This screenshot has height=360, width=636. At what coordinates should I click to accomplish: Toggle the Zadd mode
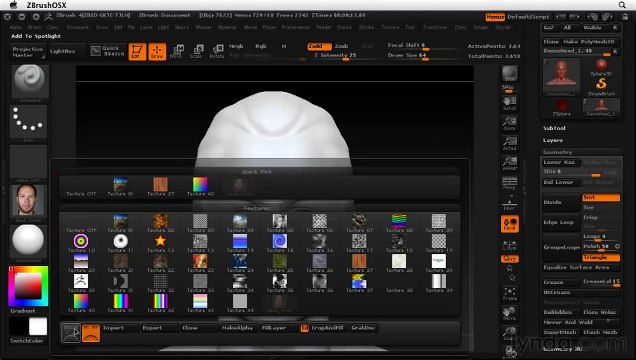pyautogui.click(x=319, y=46)
